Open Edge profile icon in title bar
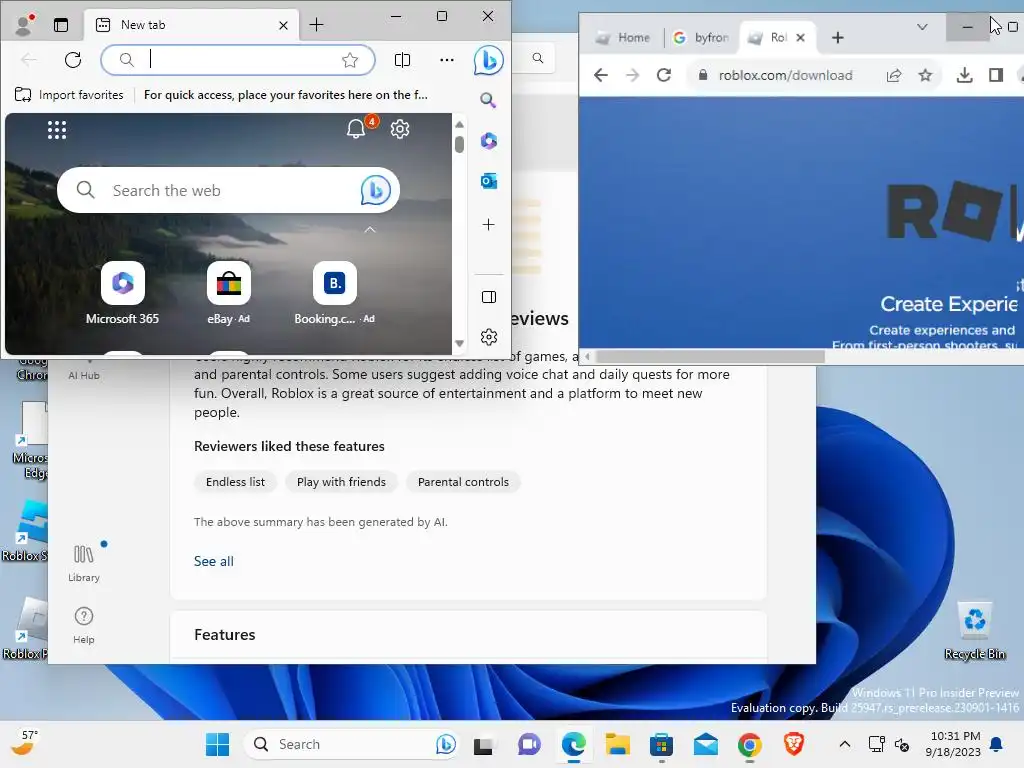1024x768 pixels. pos(25,25)
